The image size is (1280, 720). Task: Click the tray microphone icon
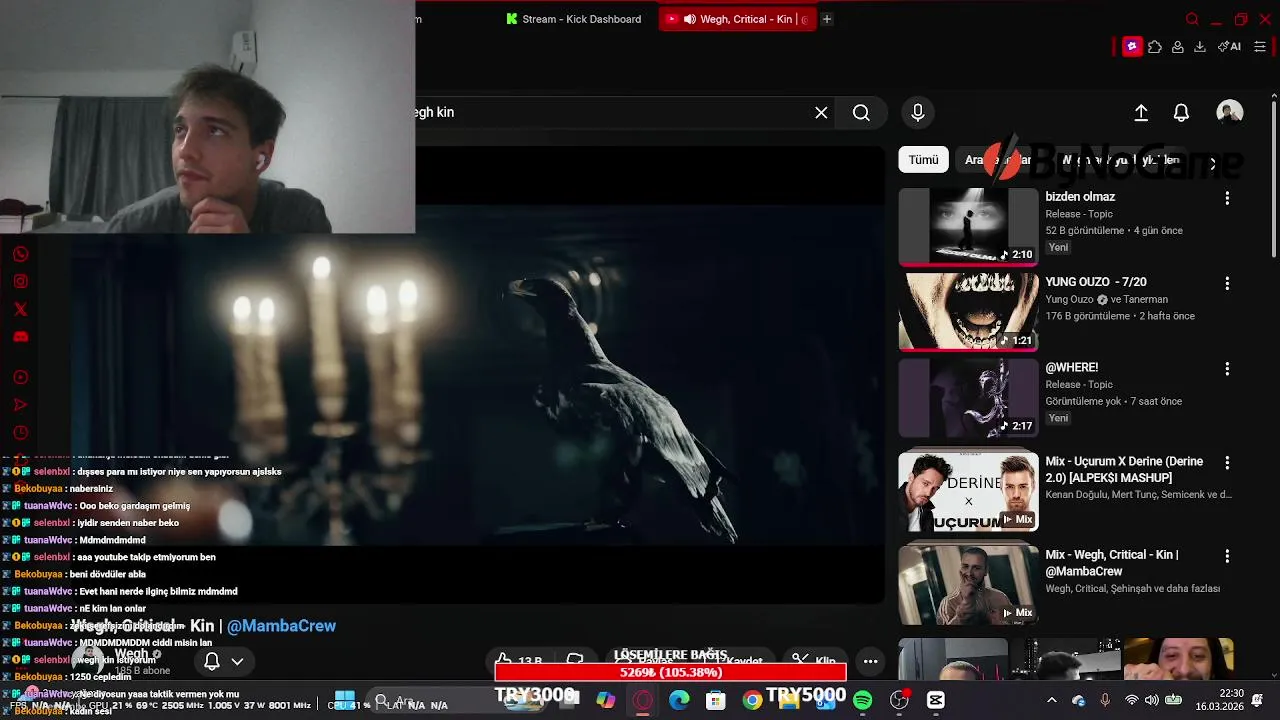pyautogui.click(x=1105, y=701)
